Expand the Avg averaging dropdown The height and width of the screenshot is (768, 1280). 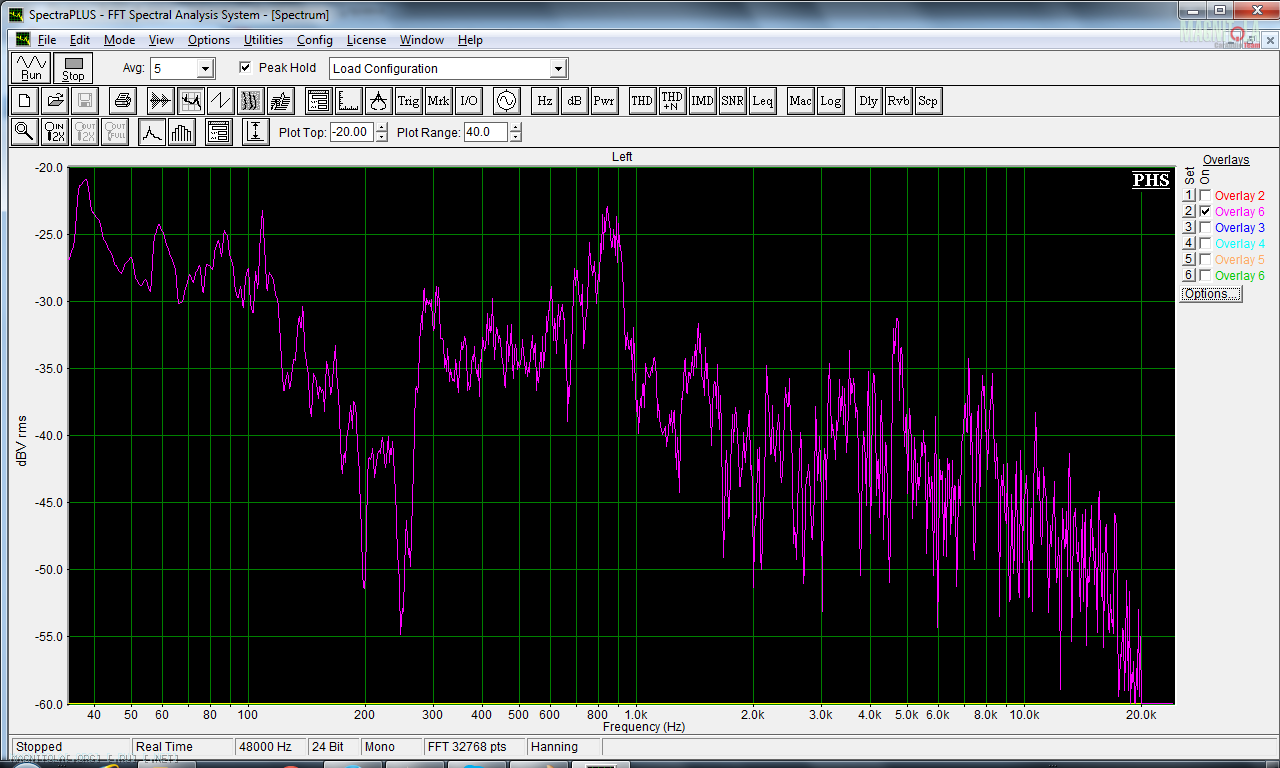(x=205, y=69)
